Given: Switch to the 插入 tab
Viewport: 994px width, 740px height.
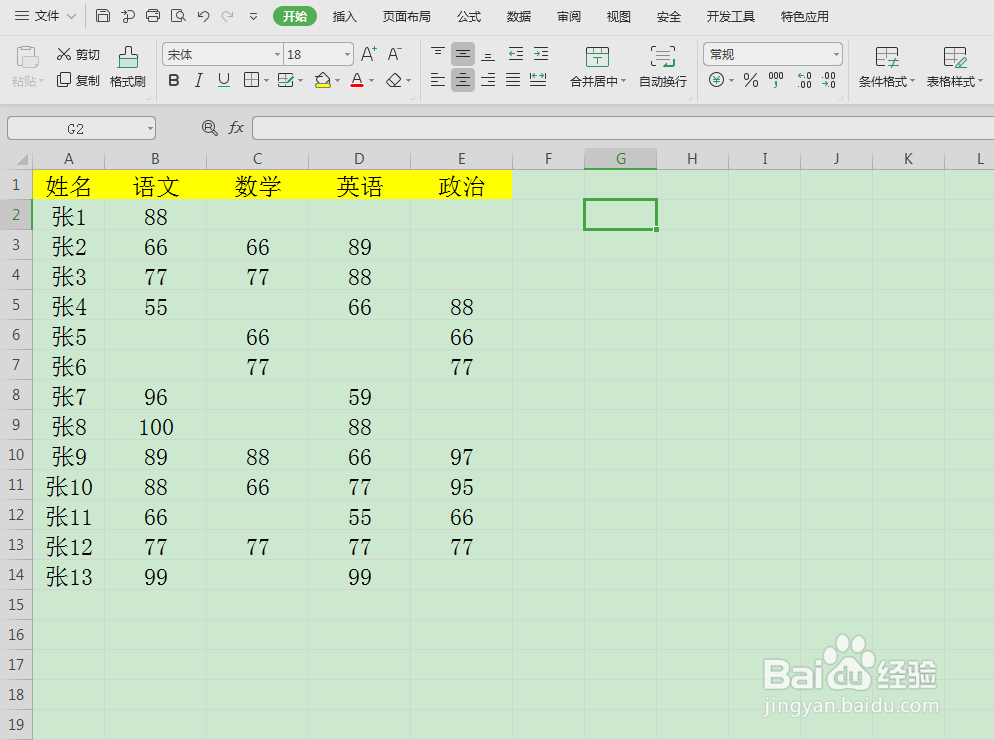Looking at the screenshot, I should click(345, 16).
